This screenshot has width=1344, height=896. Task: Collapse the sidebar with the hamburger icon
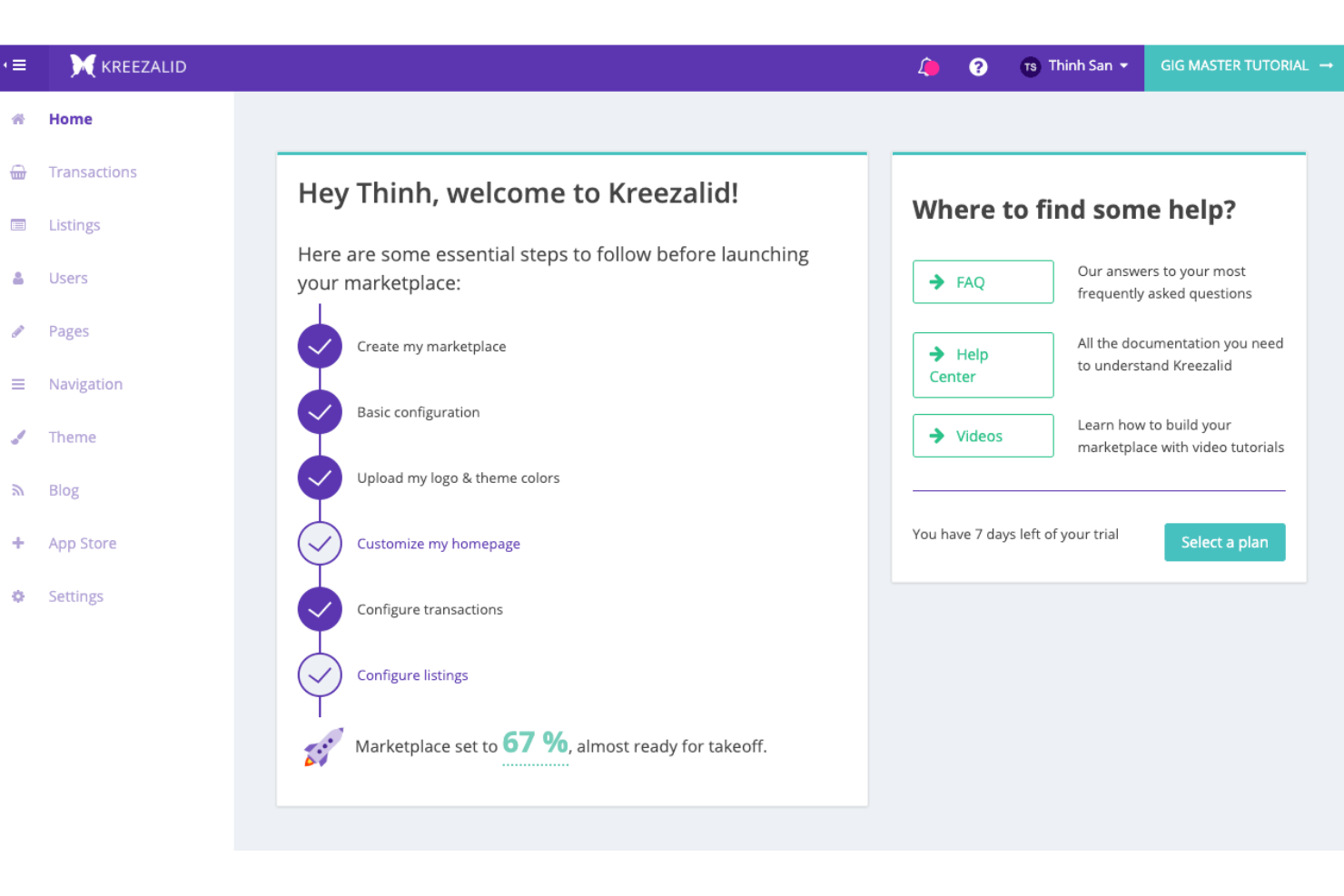point(18,65)
